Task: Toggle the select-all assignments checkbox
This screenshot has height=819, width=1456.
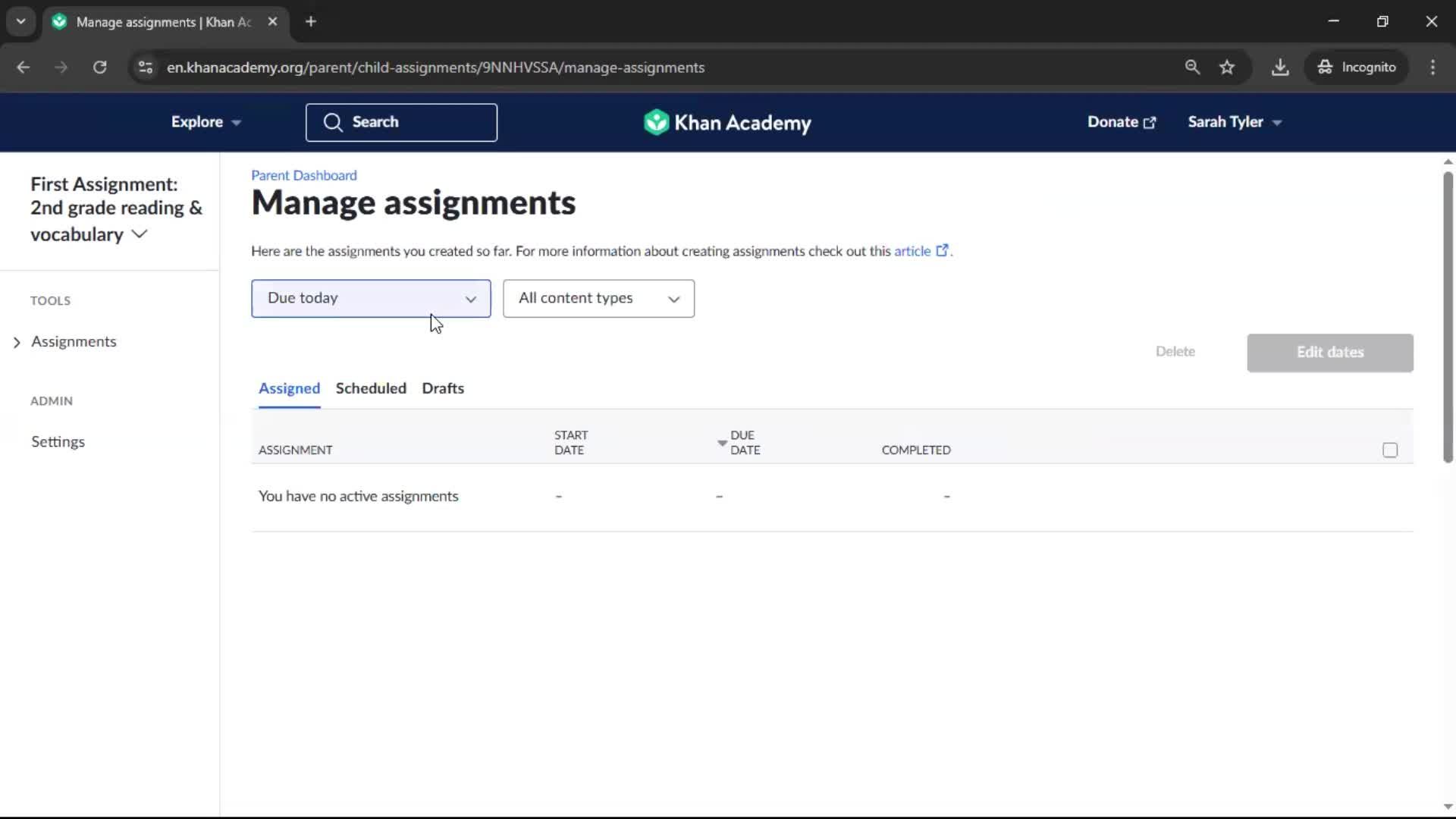Action: point(1390,450)
